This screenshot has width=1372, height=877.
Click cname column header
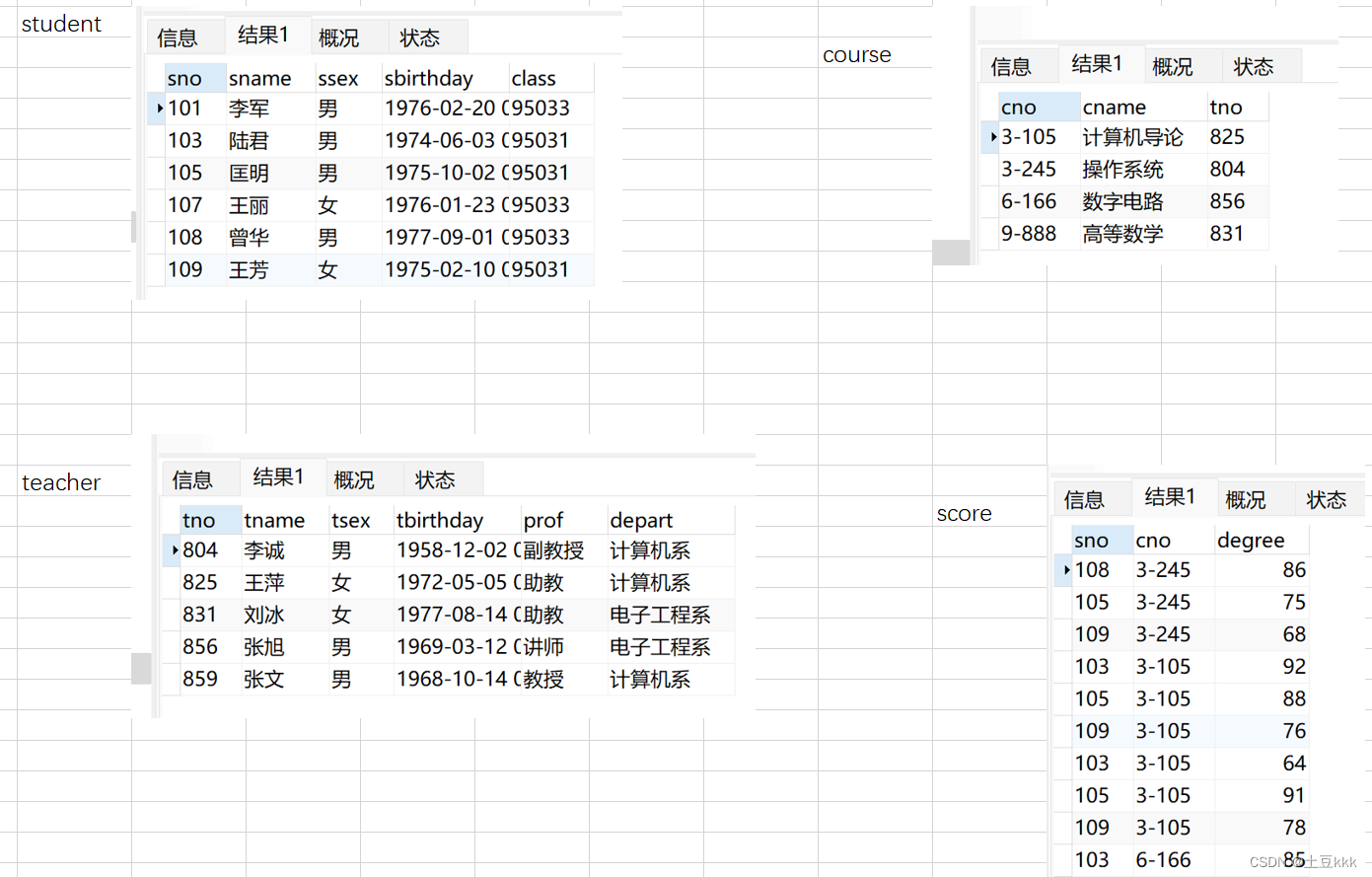click(x=1143, y=108)
